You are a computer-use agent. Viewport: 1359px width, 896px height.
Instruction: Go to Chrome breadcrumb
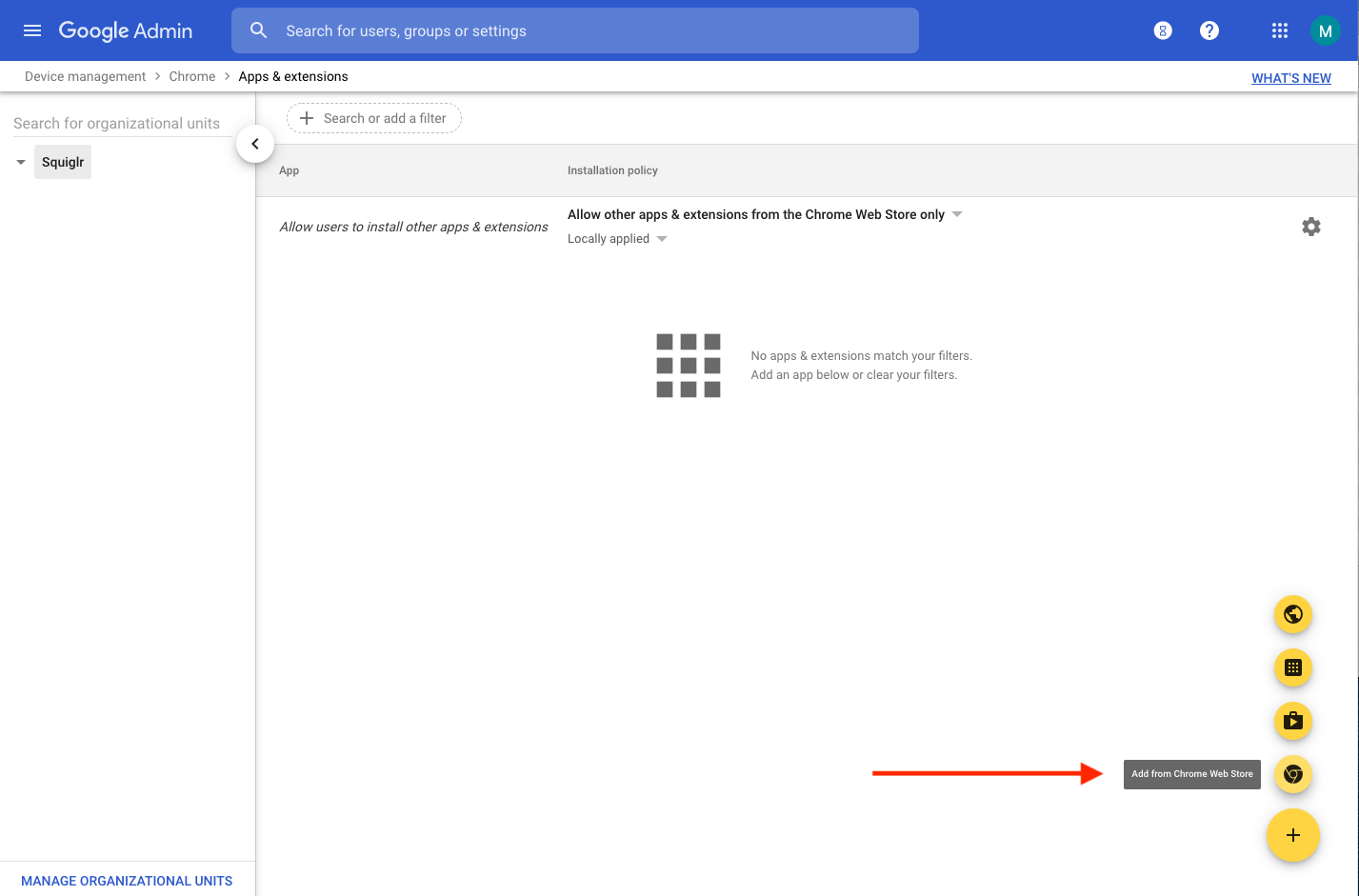click(x=192, y=76)
